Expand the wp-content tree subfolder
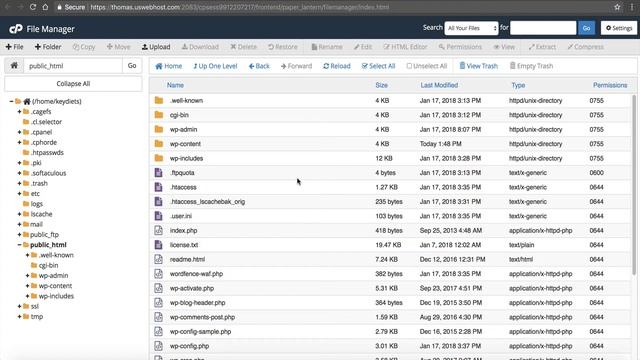The image size is (640, 360). click(x=27, y=286)
